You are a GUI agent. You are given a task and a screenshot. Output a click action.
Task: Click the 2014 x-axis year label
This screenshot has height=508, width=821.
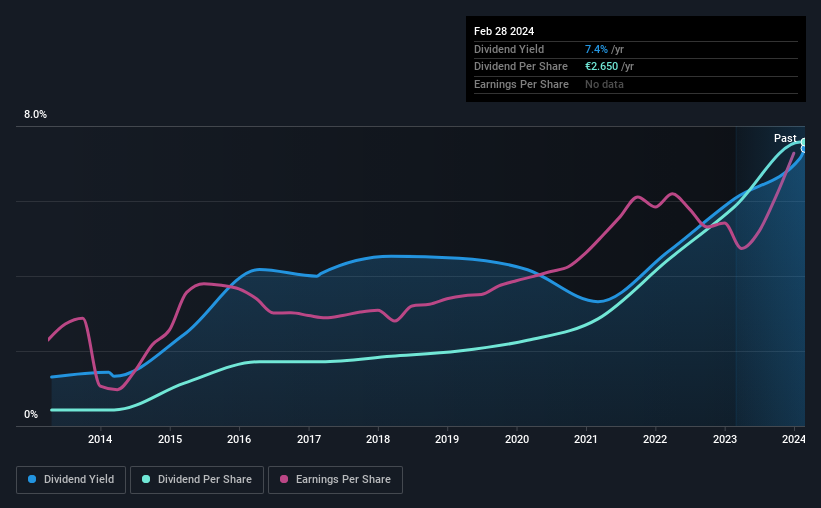[x=100, y=439]
